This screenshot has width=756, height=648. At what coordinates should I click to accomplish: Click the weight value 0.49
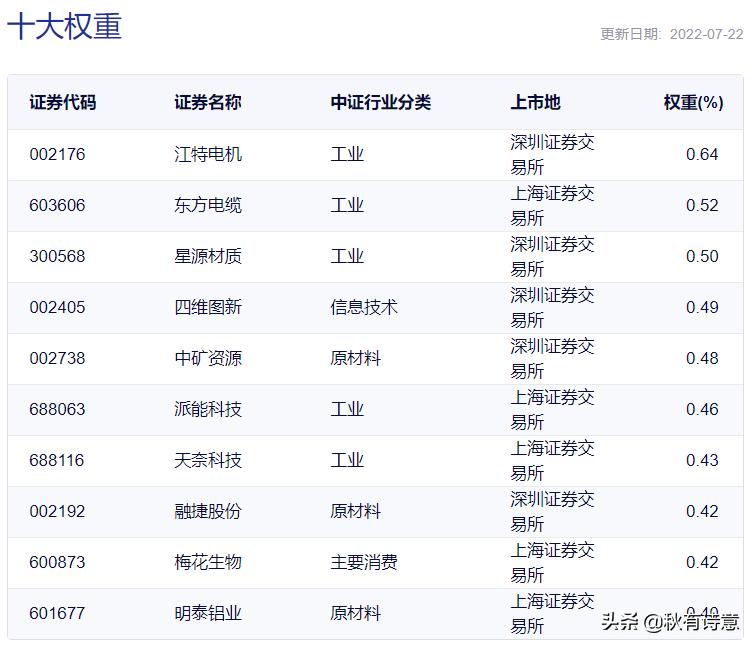click(702, 308)
